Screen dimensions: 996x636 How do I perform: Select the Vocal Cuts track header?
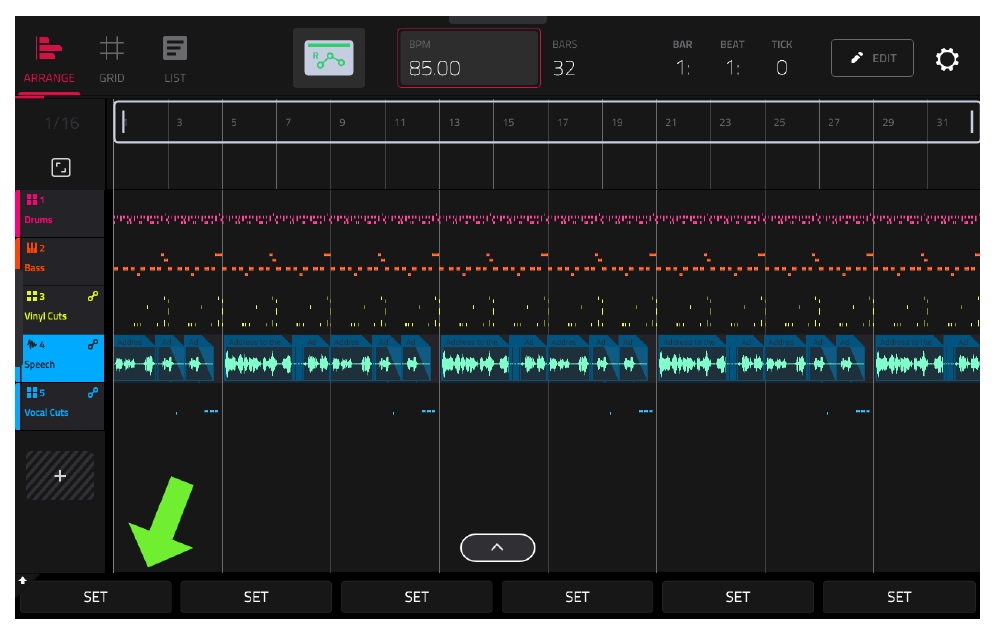[60, 407]
